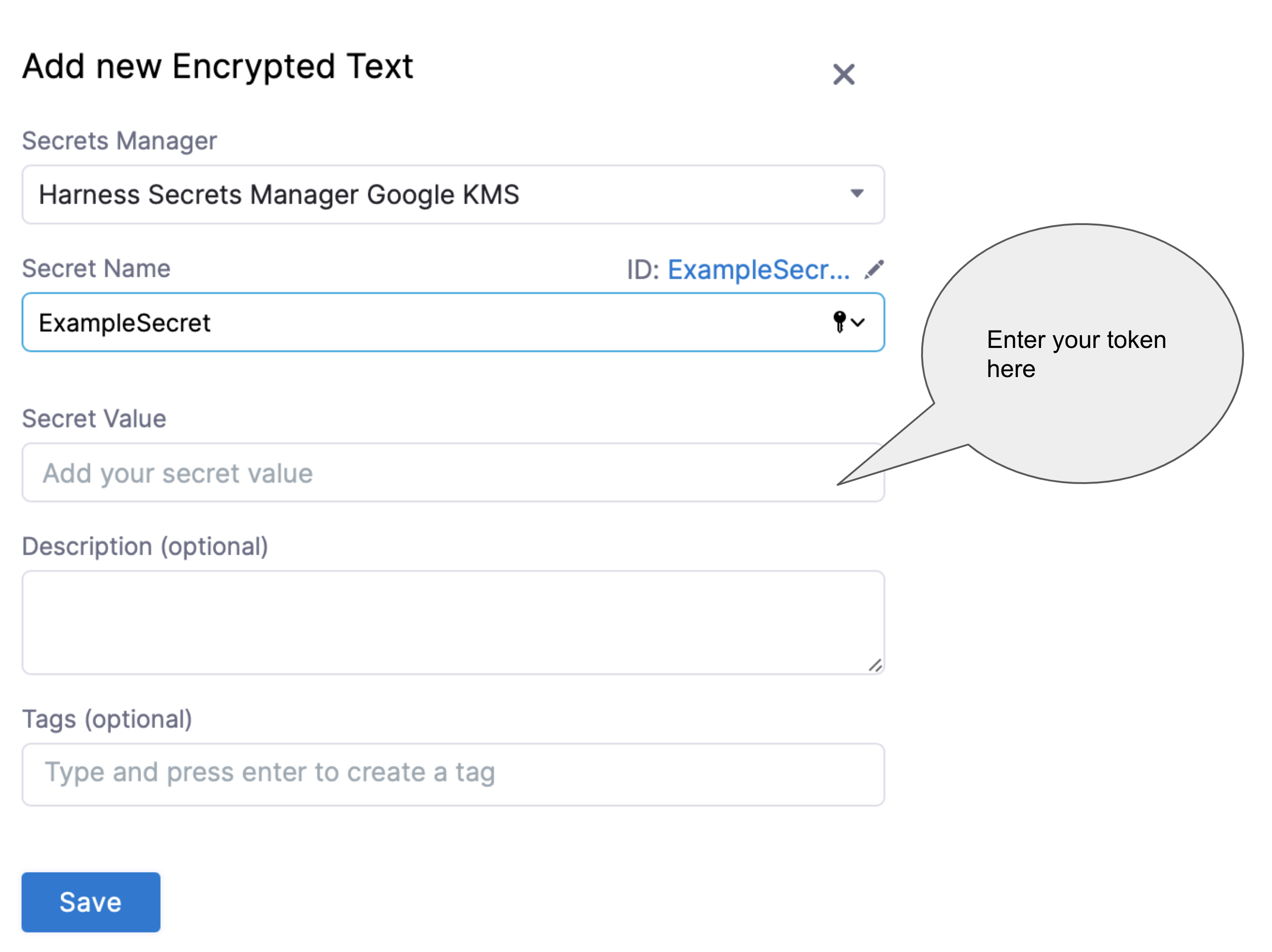The height and width of the screenshot is (952, 1272).
Task: Click the Add your secret value field
Action: [403, 473]
